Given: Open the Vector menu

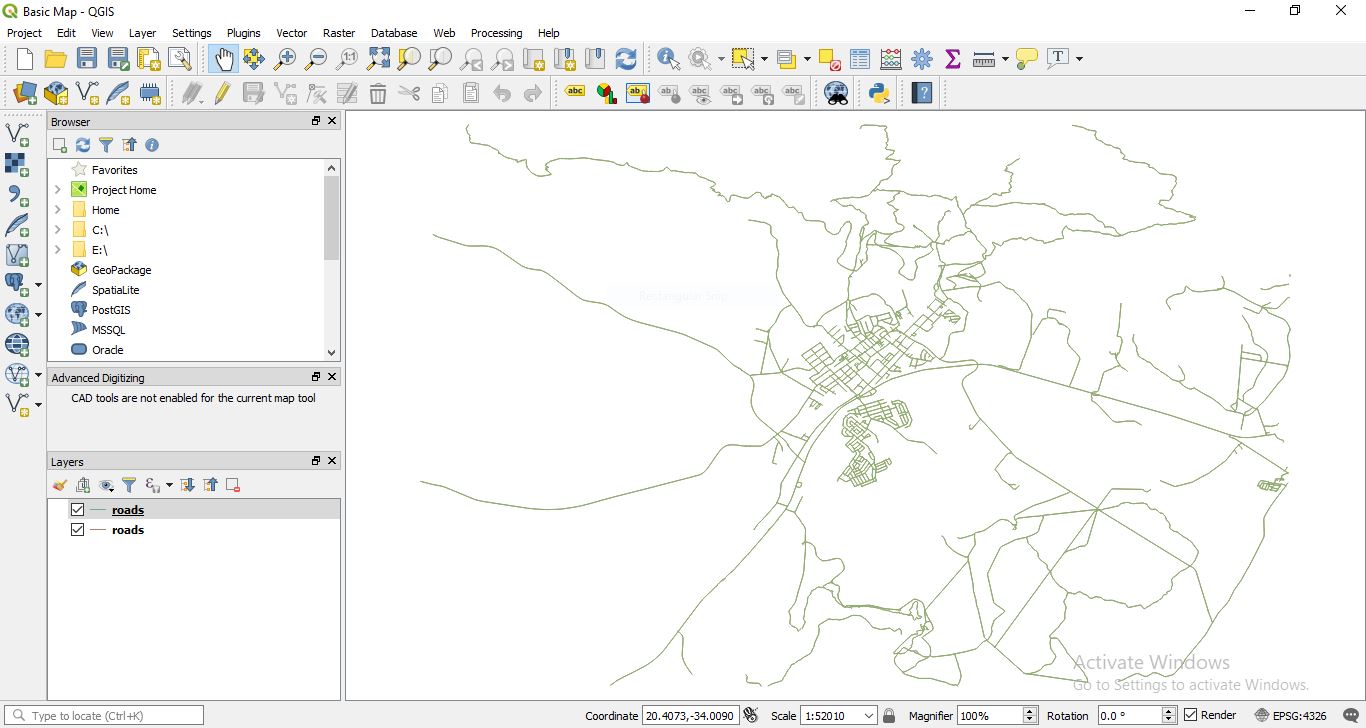Looking at the screenshot, I should 292,33.
